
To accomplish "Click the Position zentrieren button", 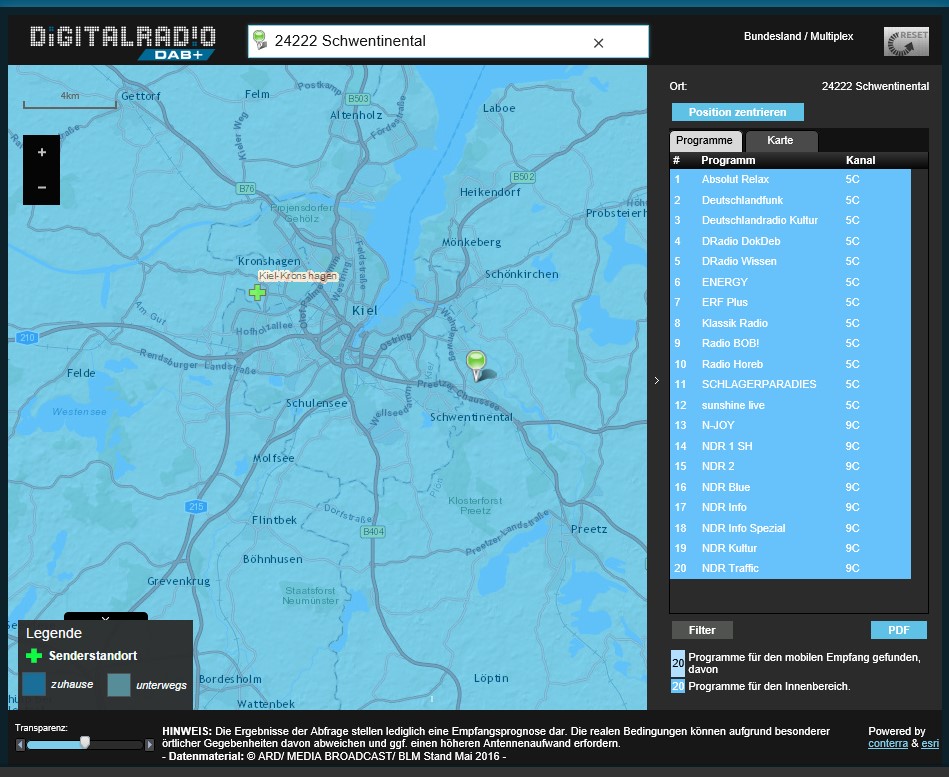I will click(737, 112).
